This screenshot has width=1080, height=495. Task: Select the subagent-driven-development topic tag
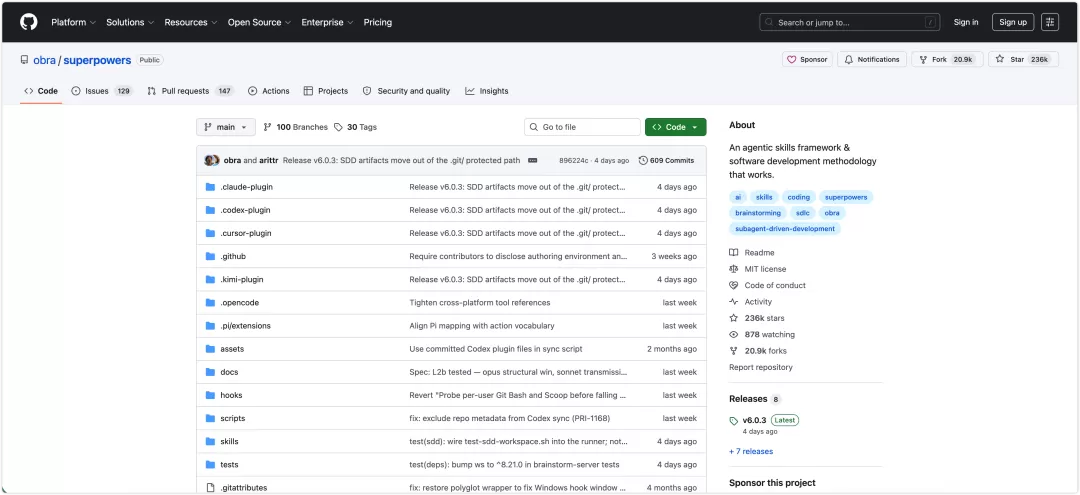click(785, 229)
